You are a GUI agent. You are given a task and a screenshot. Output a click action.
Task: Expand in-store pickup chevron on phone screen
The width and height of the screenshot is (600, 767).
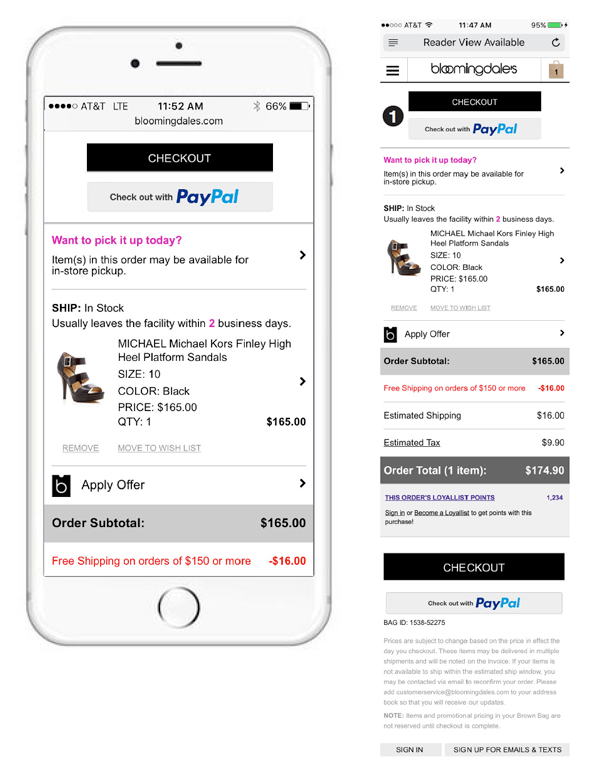click(303, 255)
